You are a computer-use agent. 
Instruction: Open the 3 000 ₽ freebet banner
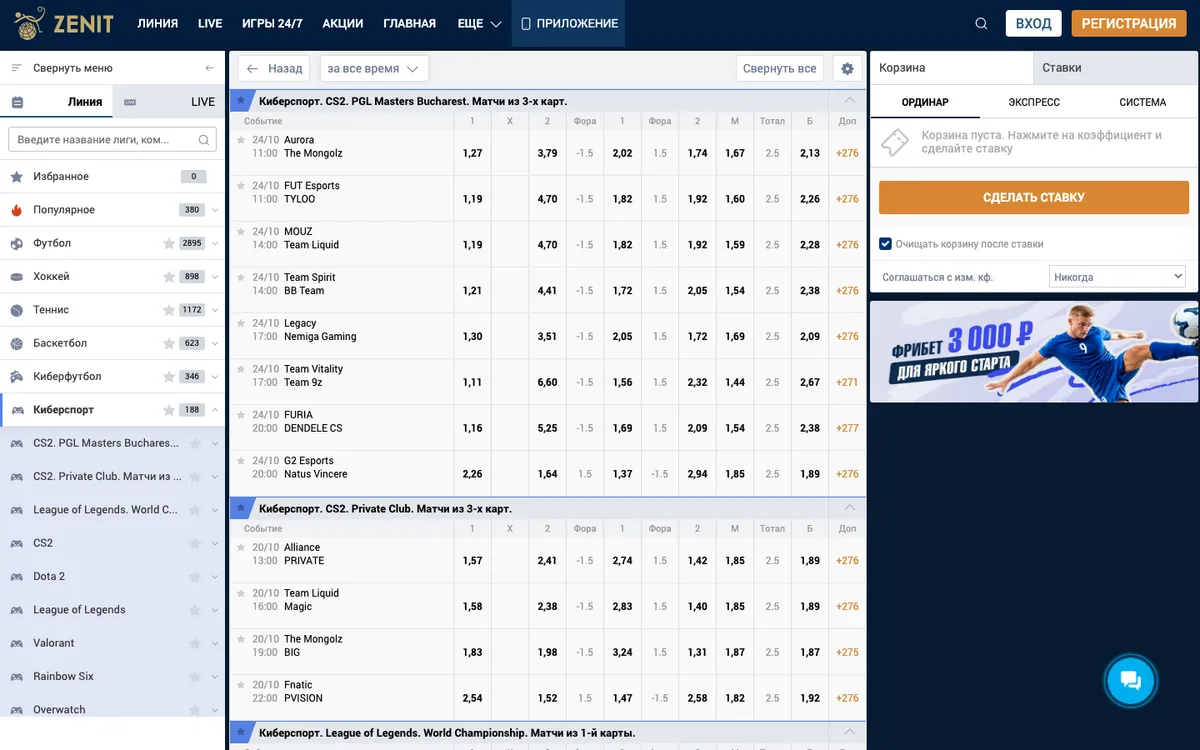[1034, 351]
